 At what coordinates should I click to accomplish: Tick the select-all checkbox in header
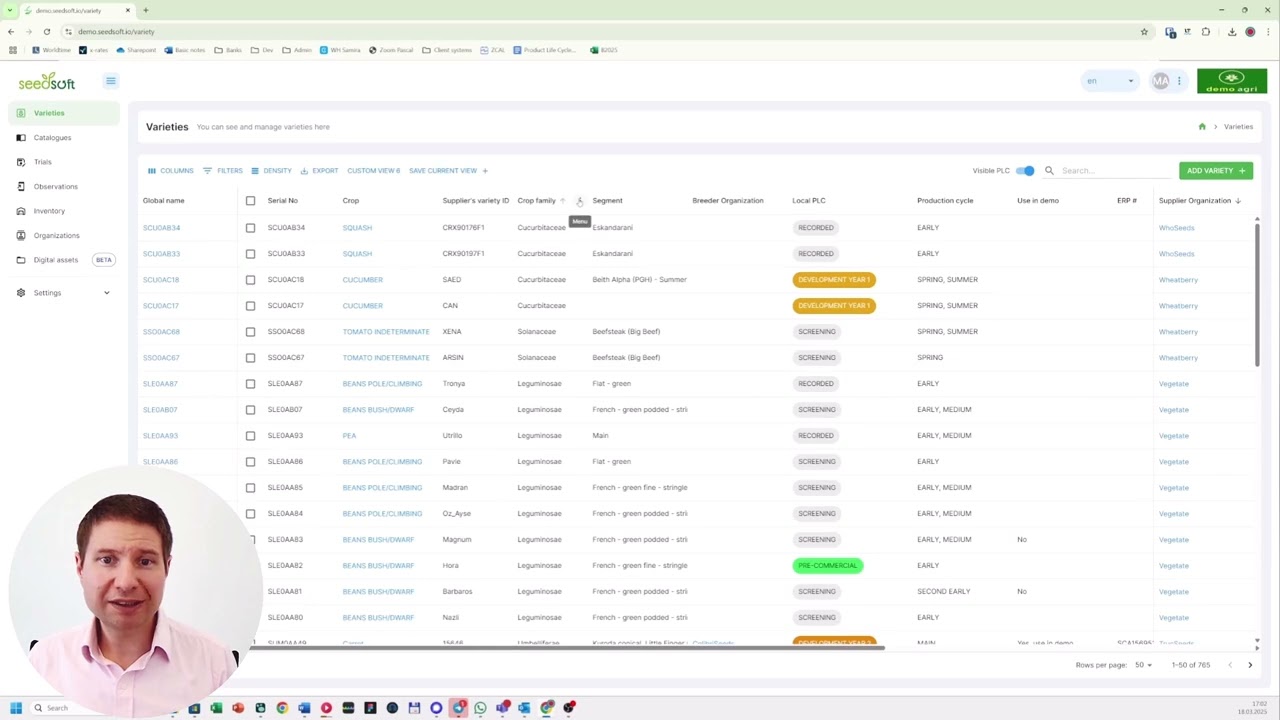tap(250, 201)
